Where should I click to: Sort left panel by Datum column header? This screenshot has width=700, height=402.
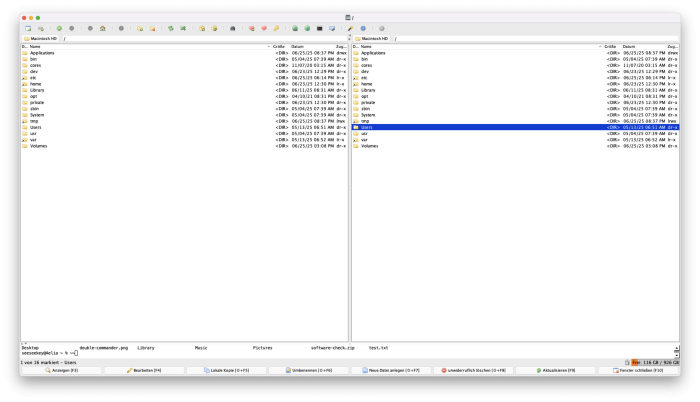tap(312, 46)
